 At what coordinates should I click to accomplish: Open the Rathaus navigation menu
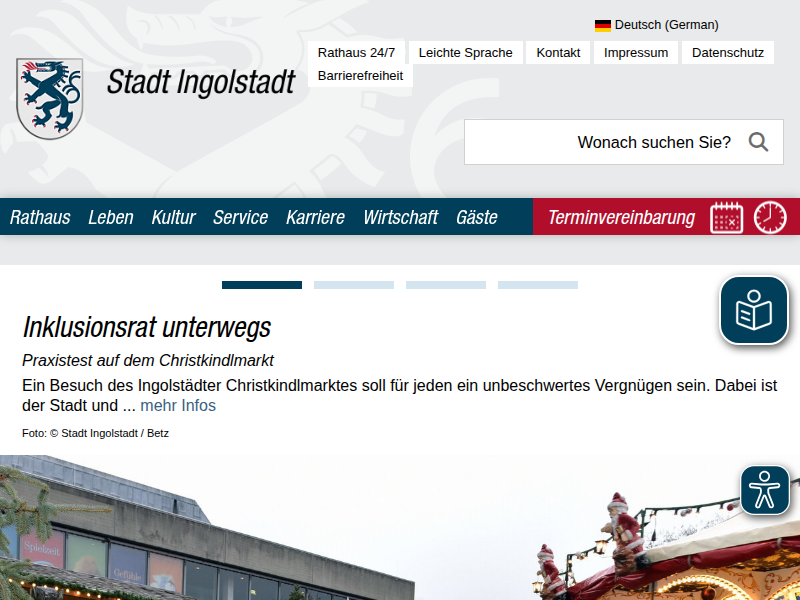pyautogui.click(x=40, y=216)
